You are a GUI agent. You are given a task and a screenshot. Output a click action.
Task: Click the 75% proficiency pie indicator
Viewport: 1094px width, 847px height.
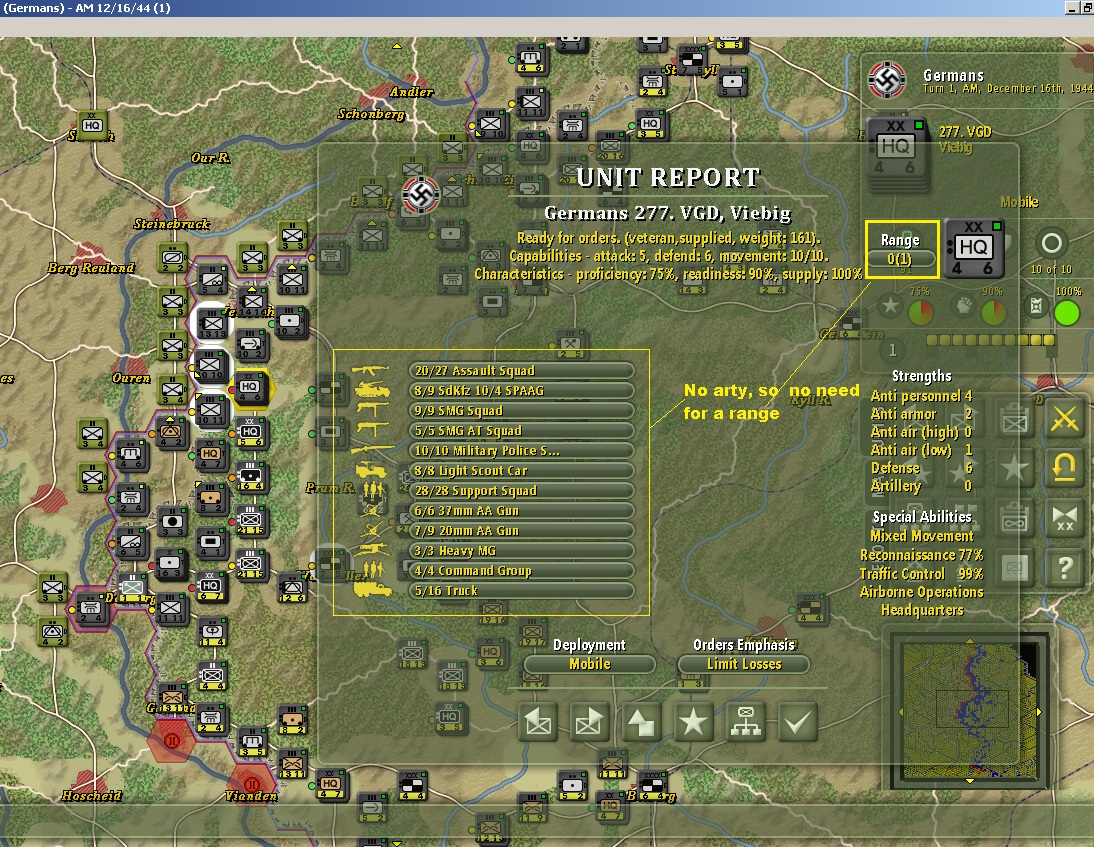point(921,313)
